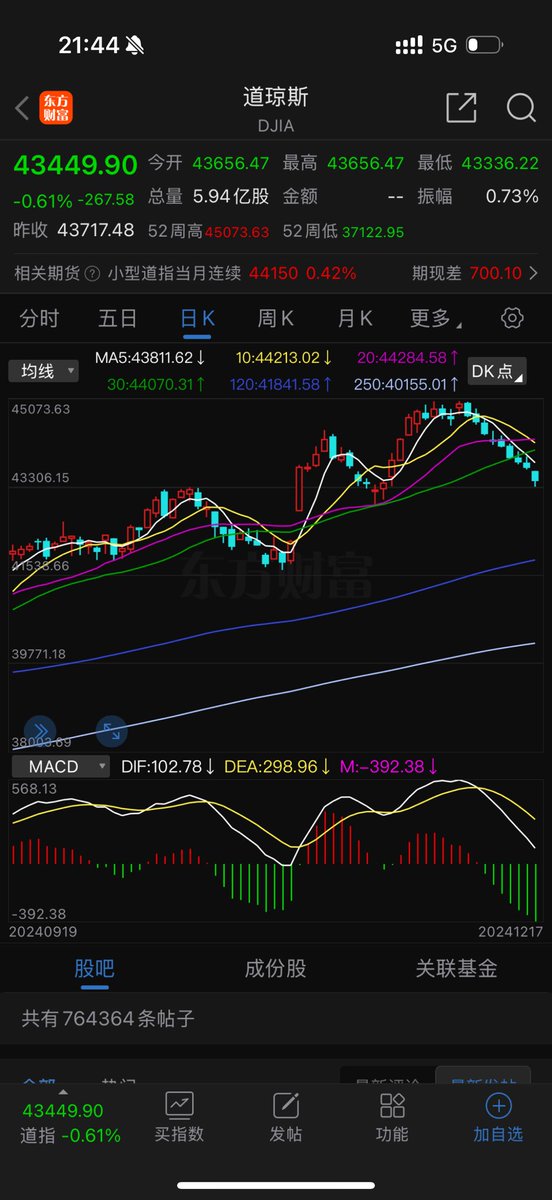The image size is (552, 1200).
Task: Expand the 更多 chart period menu
Action: 436,319
